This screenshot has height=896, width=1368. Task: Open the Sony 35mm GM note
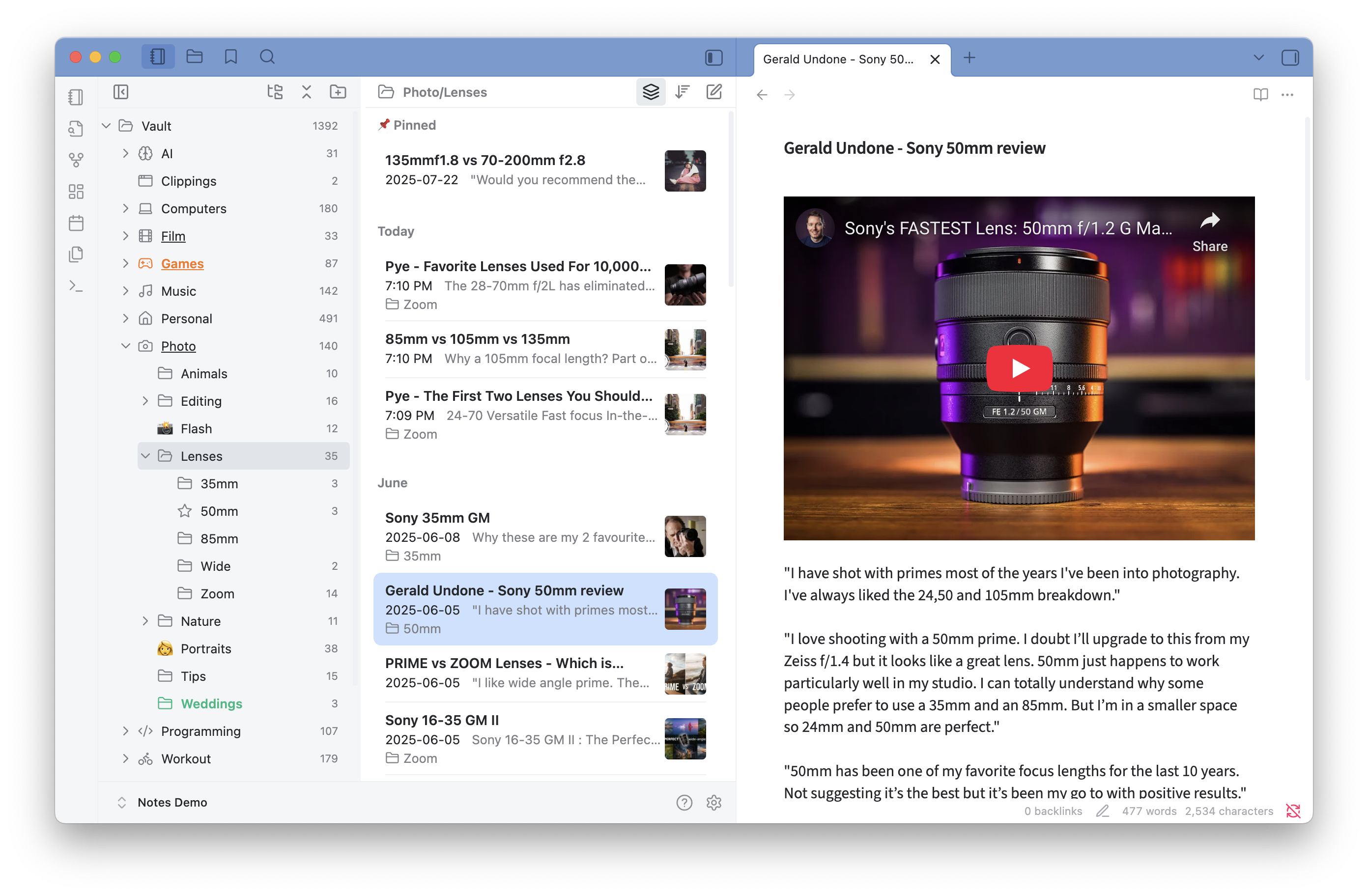point(545,536)
